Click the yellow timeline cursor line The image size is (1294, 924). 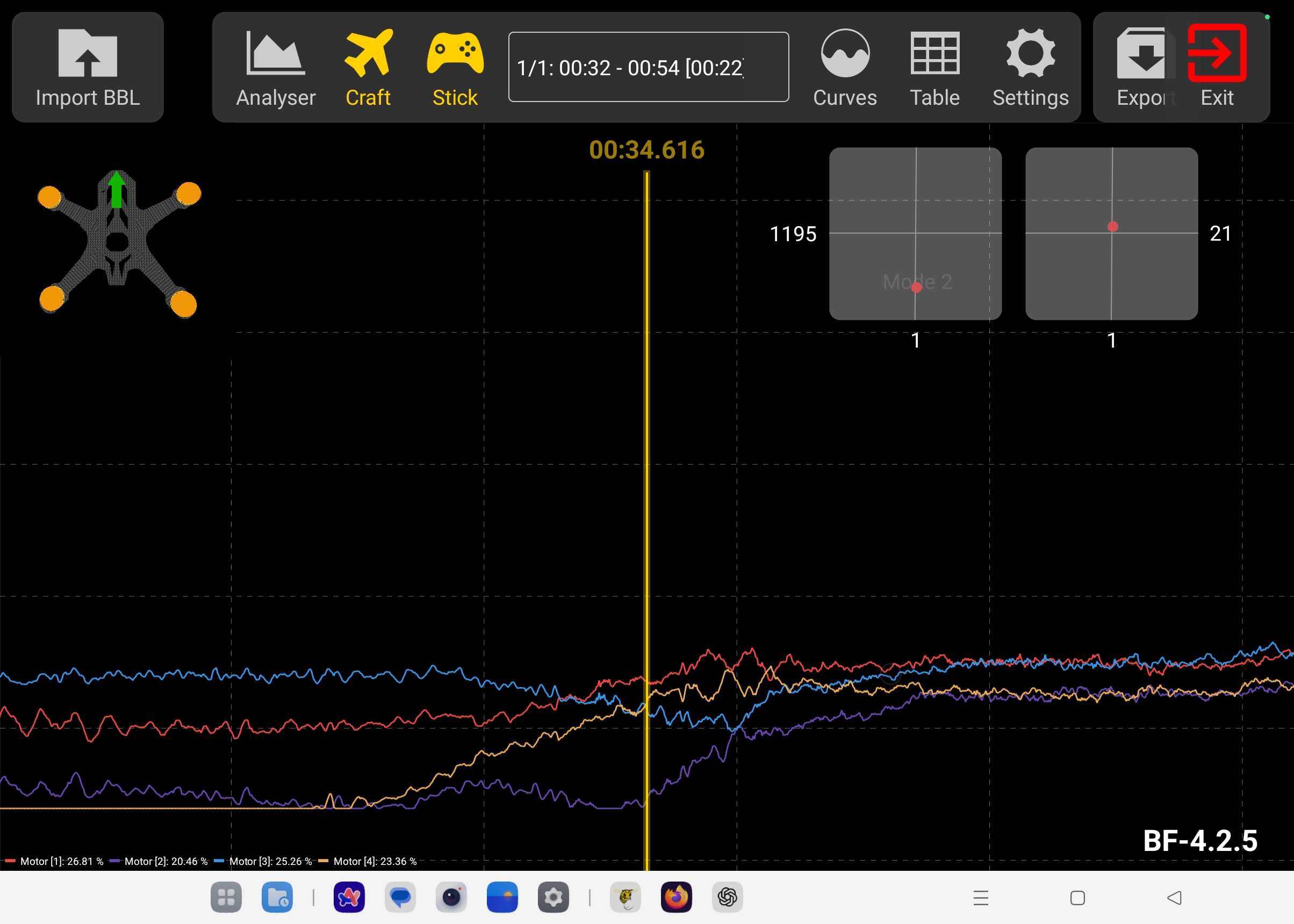(646, 512)
